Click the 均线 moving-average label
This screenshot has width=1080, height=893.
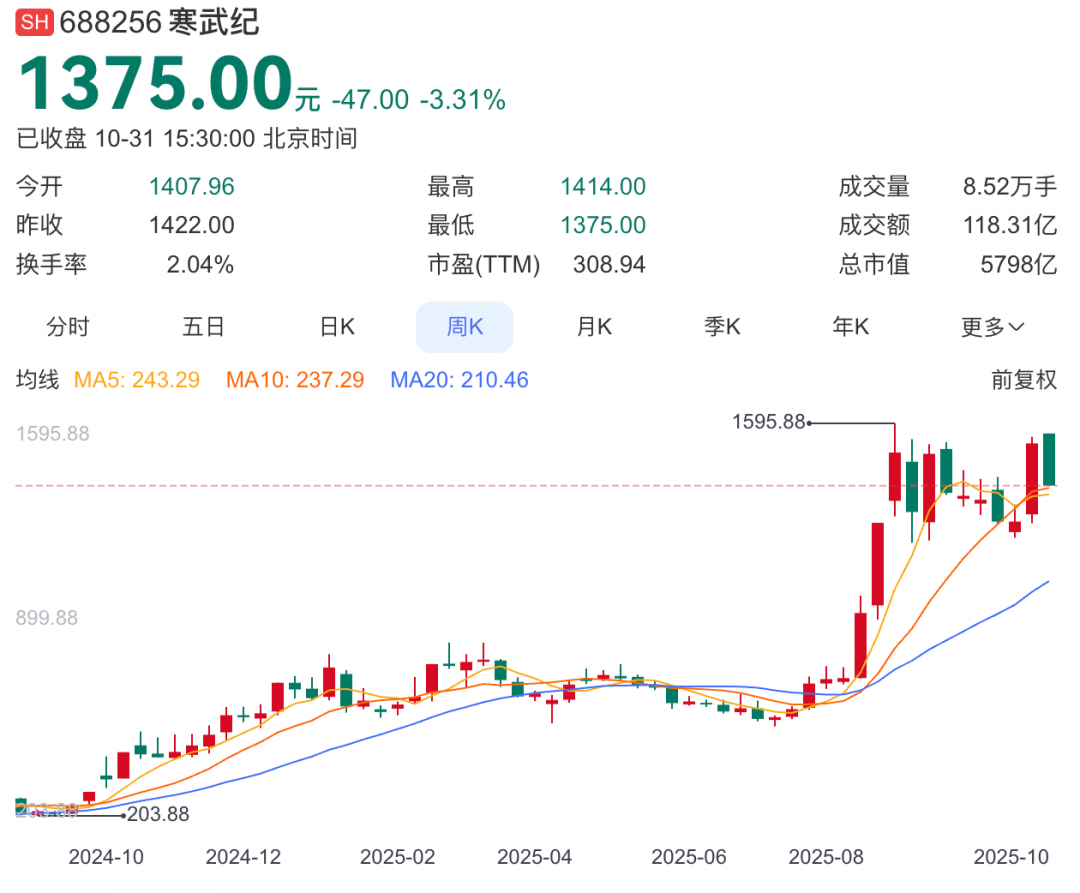pos(38,379)
